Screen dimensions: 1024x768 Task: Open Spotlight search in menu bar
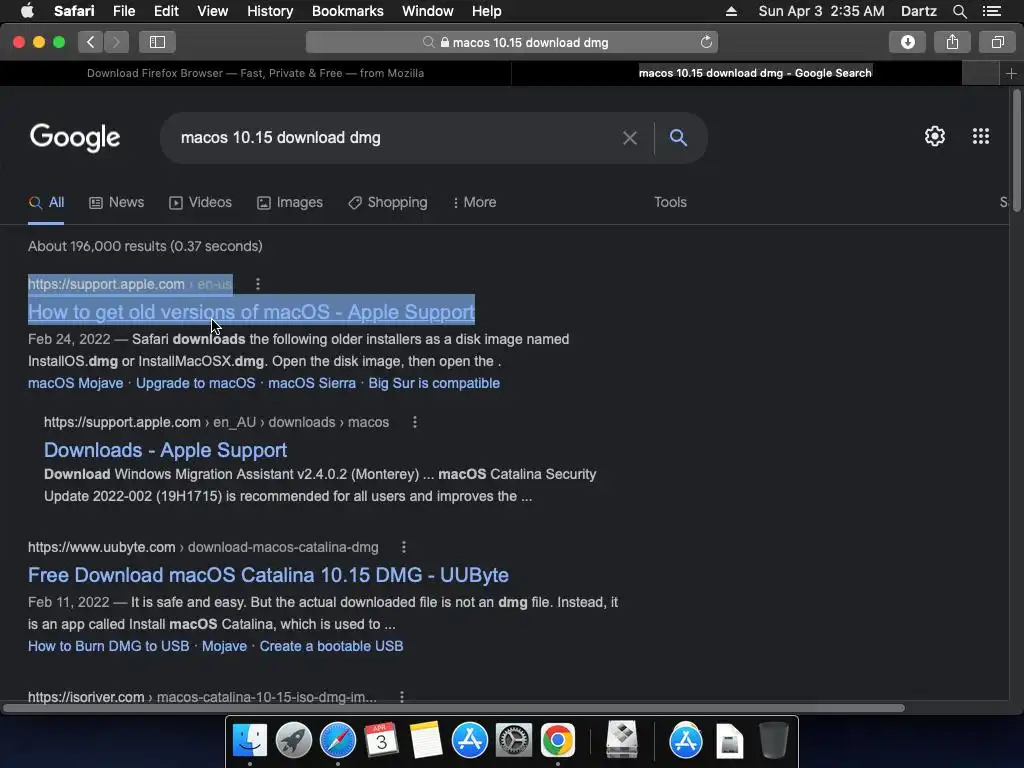click(x=959, y=11)
